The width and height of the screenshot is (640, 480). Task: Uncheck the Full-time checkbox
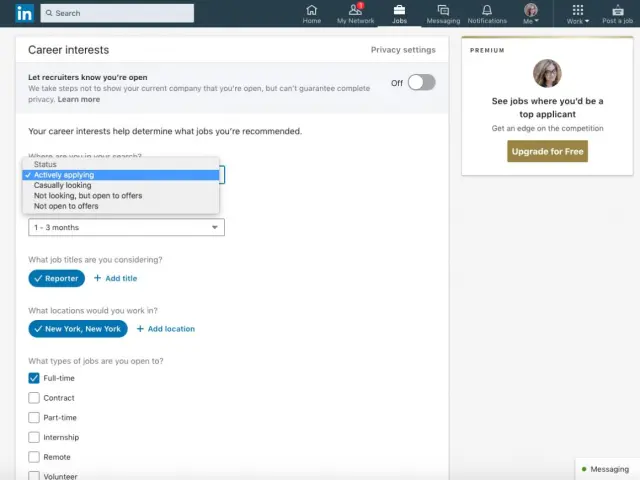tap(34, 378)
